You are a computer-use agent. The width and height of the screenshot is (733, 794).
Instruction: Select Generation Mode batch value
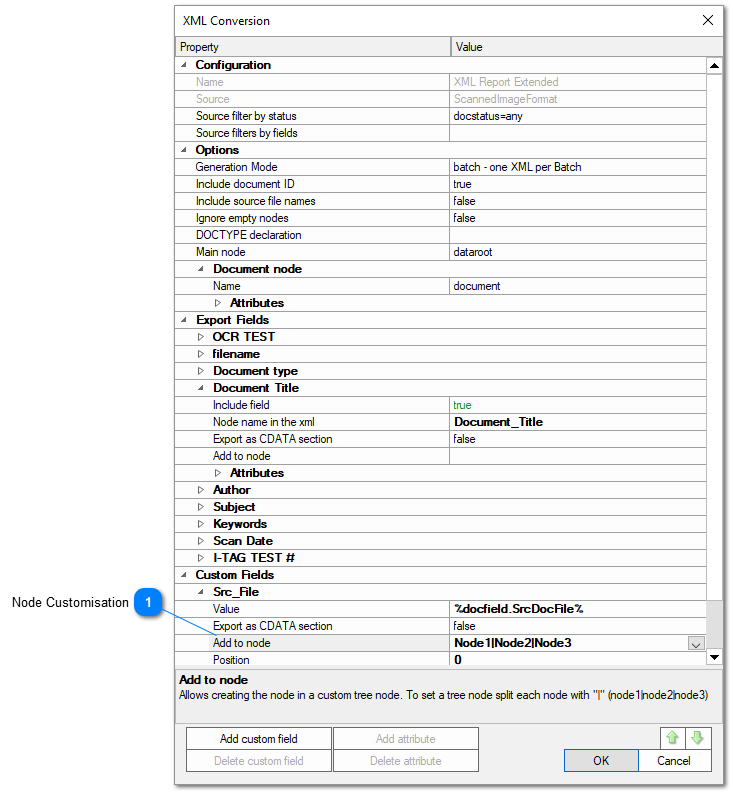pos(578,167)
